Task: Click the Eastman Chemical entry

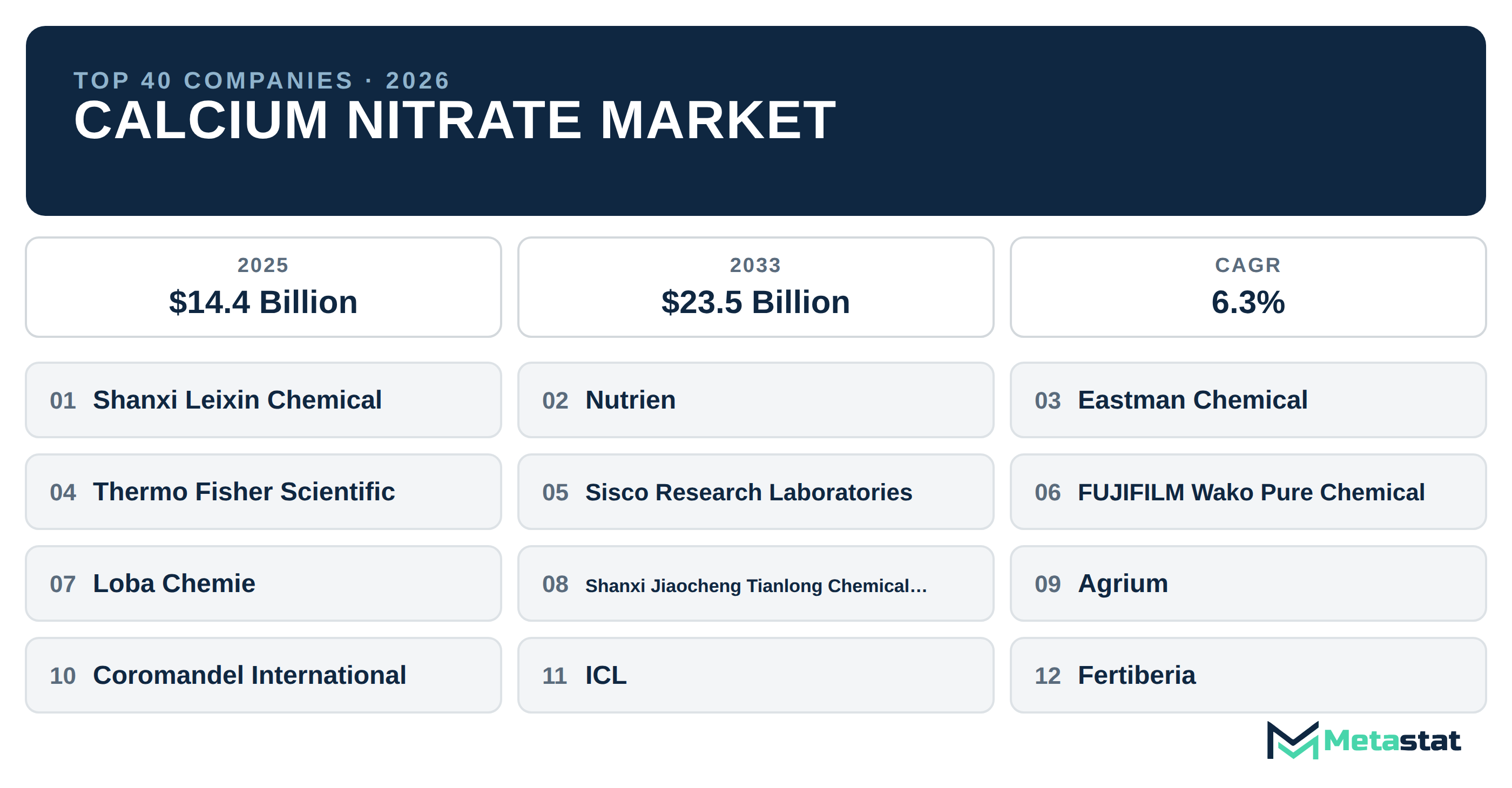Action: tap(1248, 399)
